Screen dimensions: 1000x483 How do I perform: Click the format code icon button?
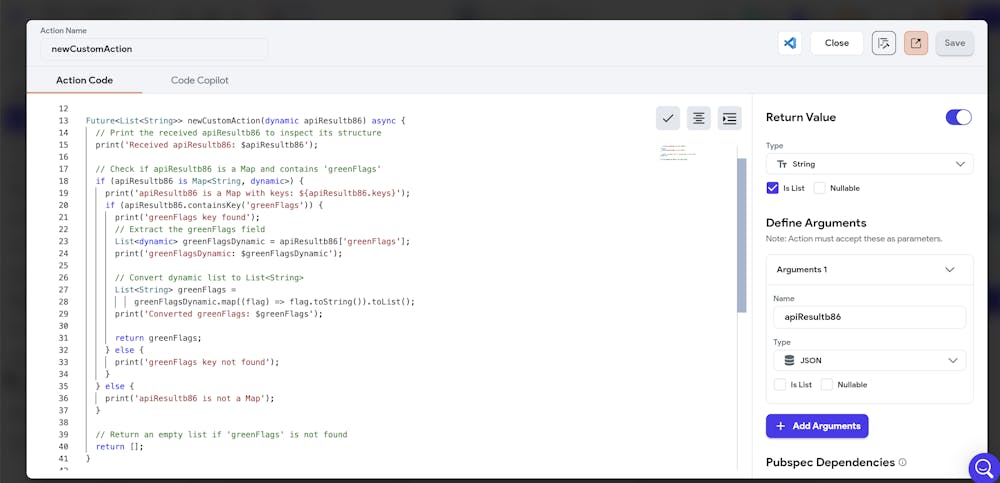pos(884,43)
